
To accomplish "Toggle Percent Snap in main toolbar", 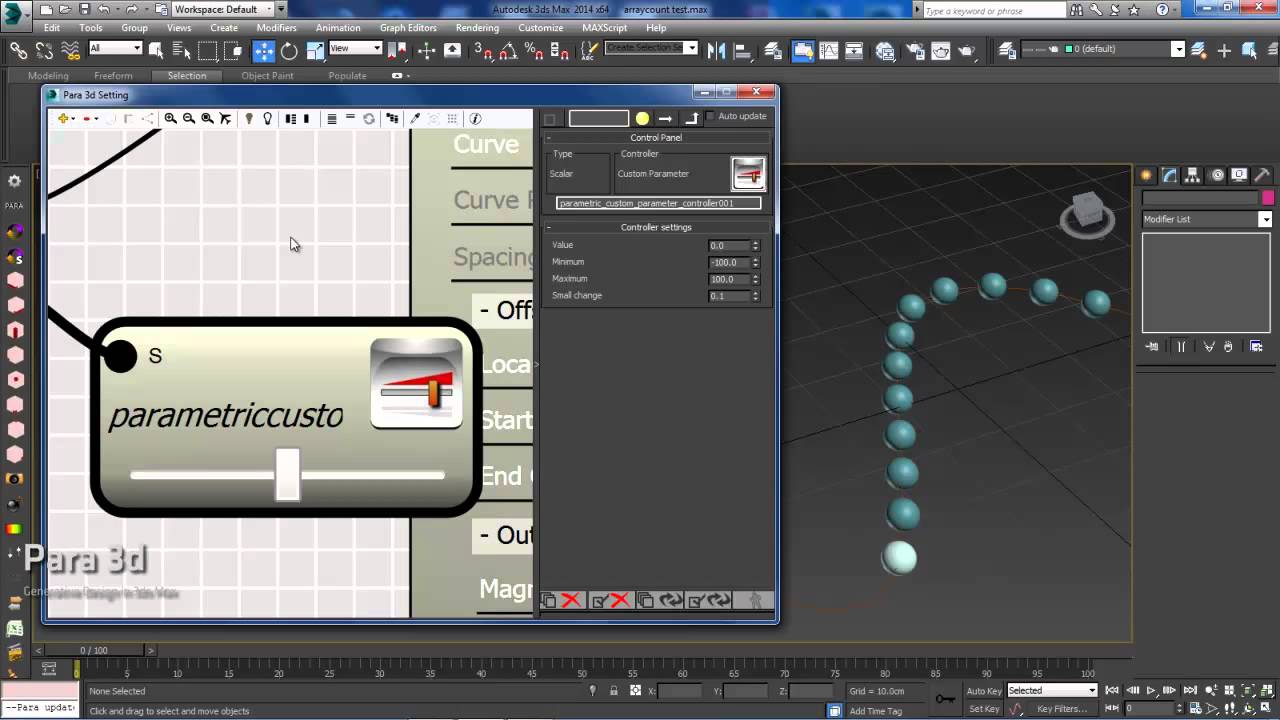I will [534, 50].
